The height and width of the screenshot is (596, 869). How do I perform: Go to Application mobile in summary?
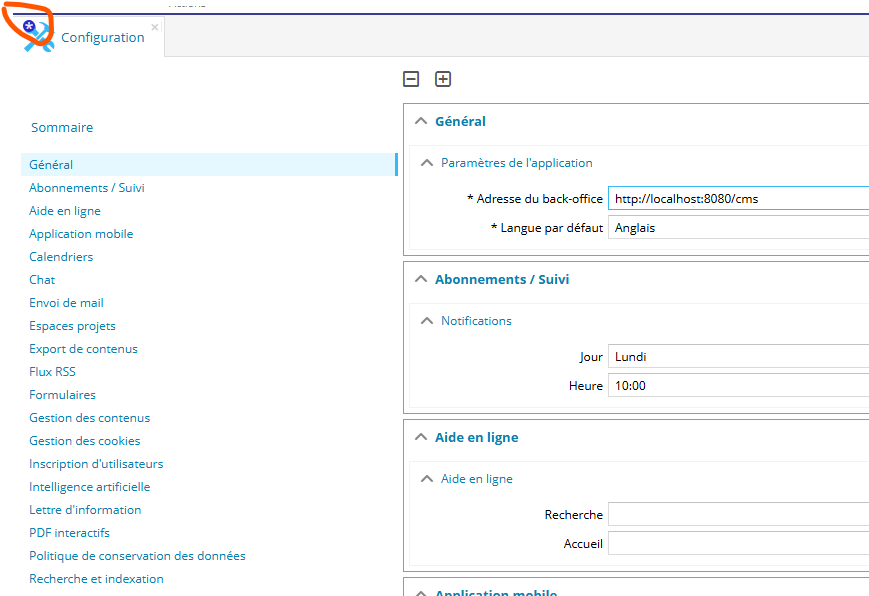pyautogui.click(x=81, y=234)
